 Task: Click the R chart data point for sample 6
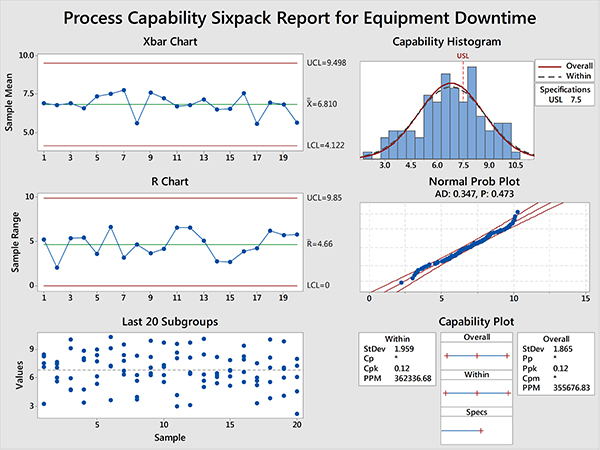111,227
